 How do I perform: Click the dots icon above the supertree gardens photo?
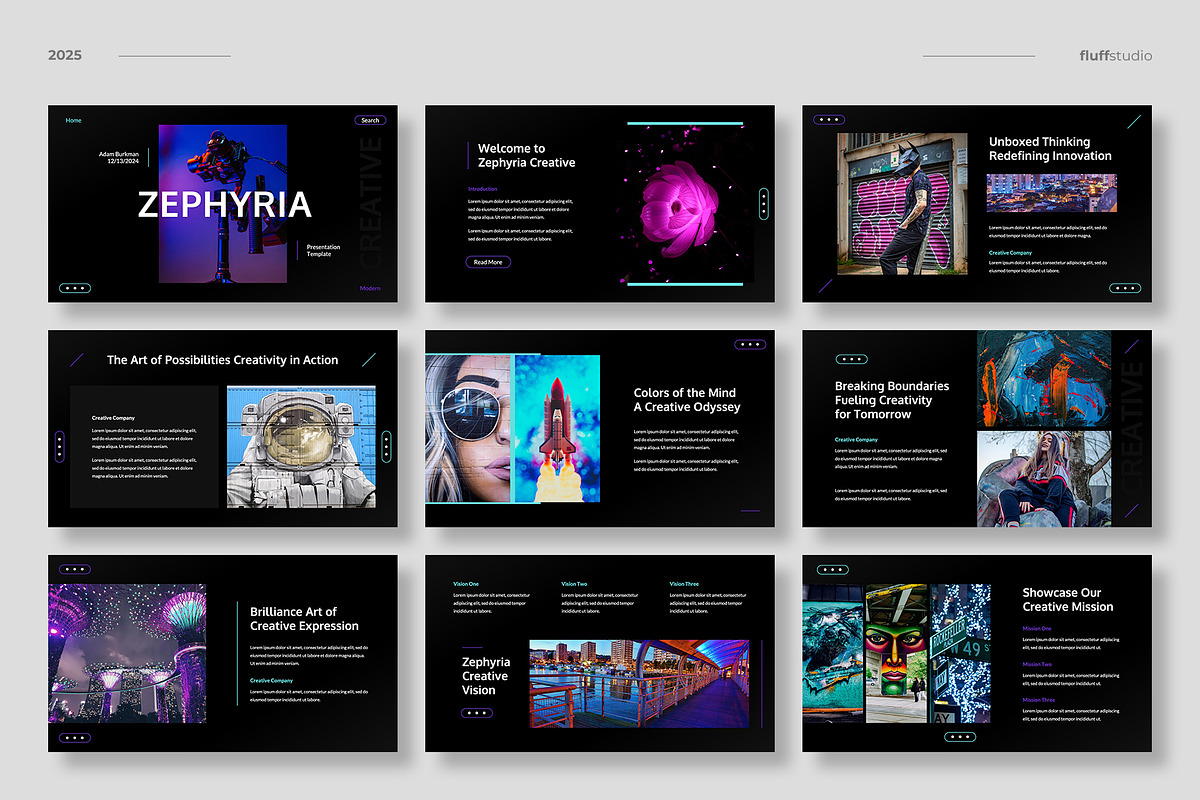(75, 569)
